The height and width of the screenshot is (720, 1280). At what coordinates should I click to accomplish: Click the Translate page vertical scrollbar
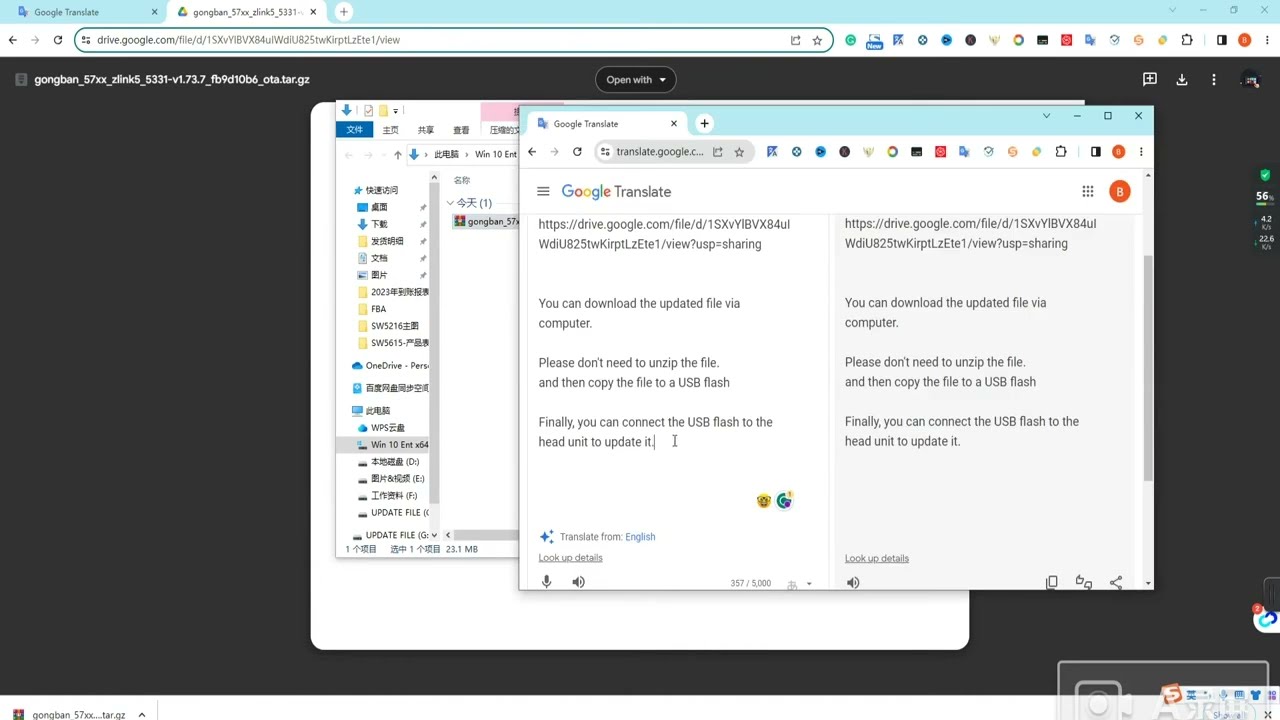click(x=1148, y=366)
